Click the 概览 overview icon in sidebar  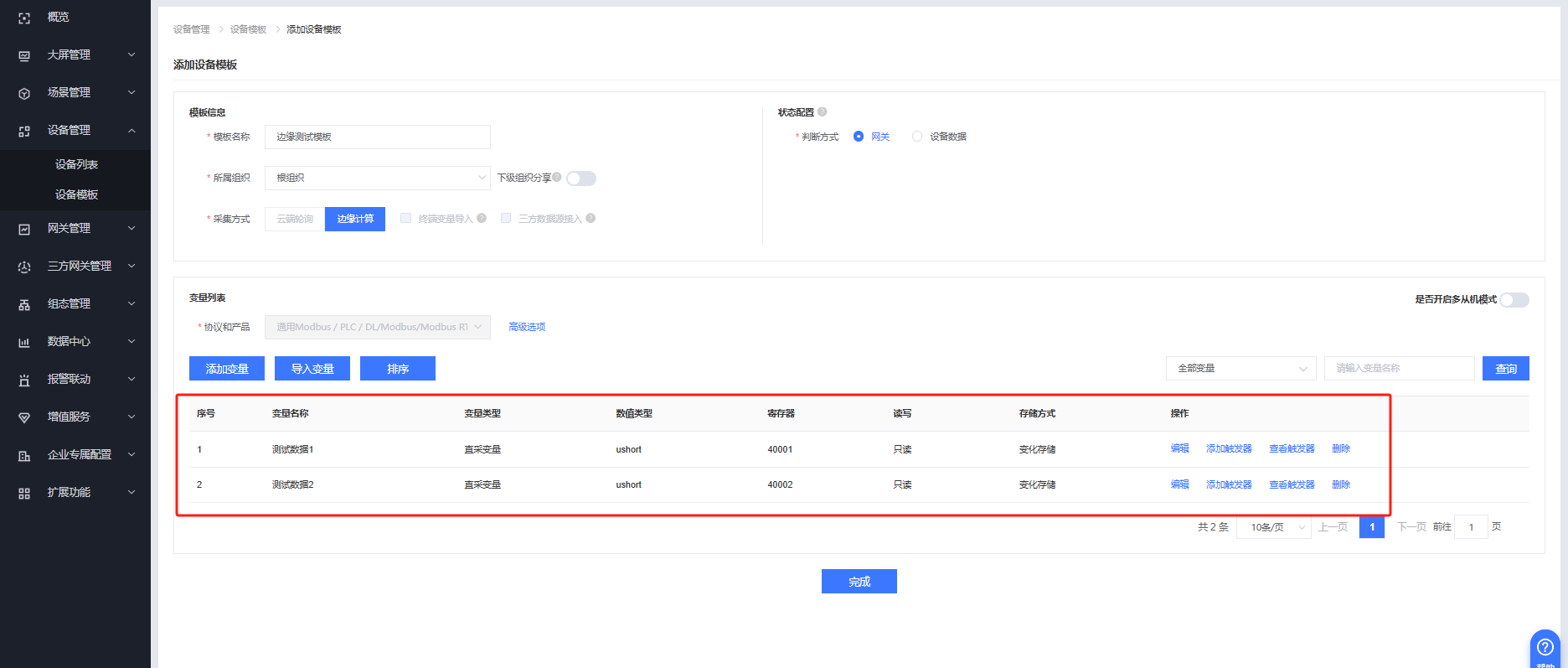24,18
